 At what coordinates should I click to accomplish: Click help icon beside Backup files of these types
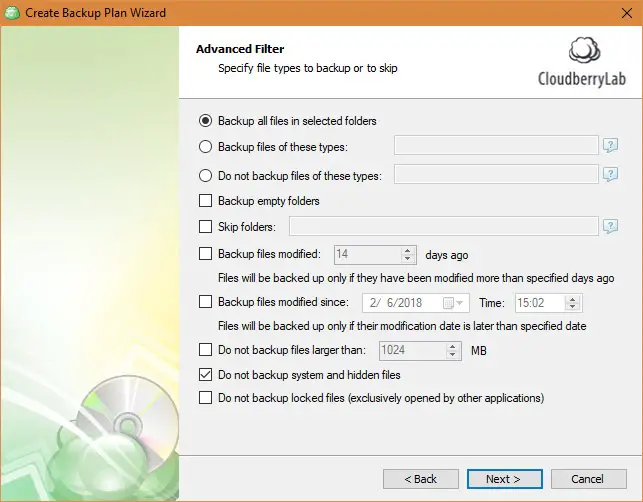click(x=610, y=145)
